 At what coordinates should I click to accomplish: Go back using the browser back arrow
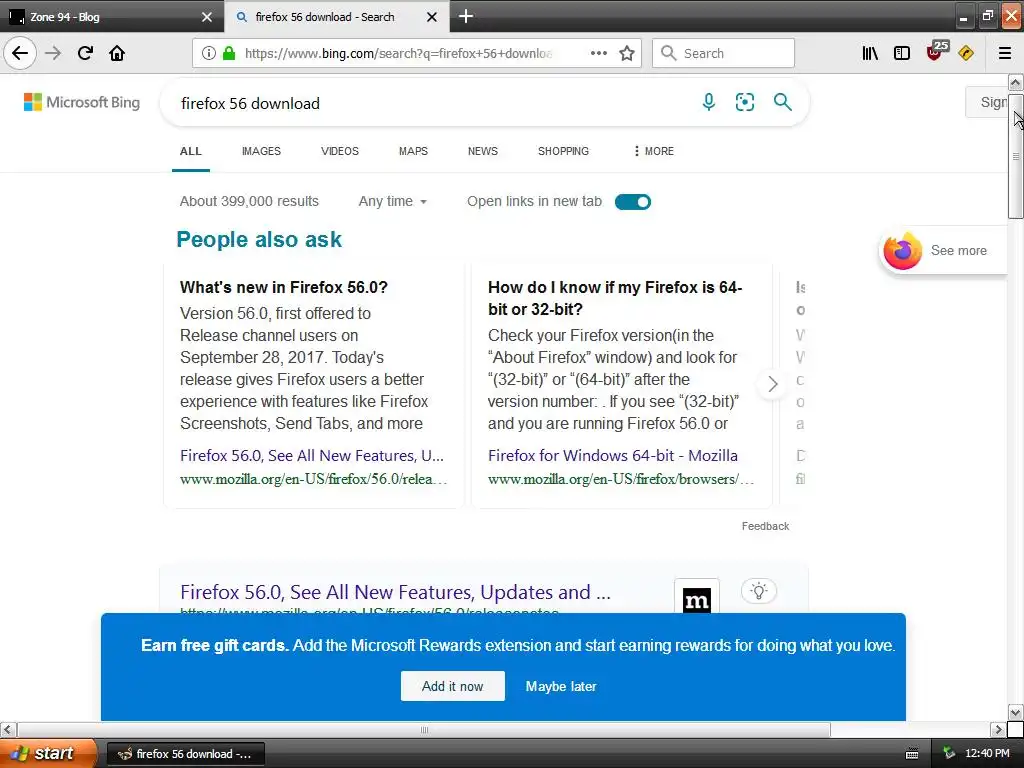tap(20, 53)
